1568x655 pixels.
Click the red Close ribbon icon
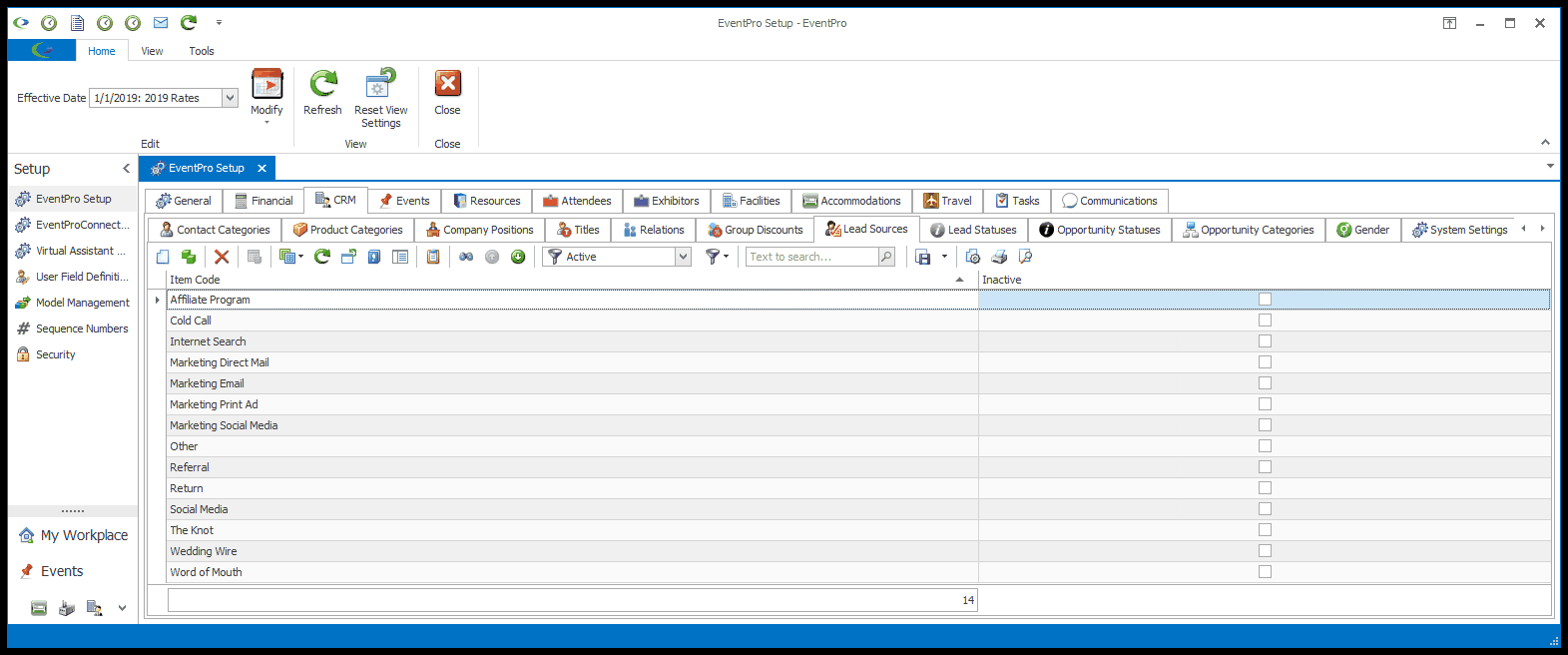448,83
